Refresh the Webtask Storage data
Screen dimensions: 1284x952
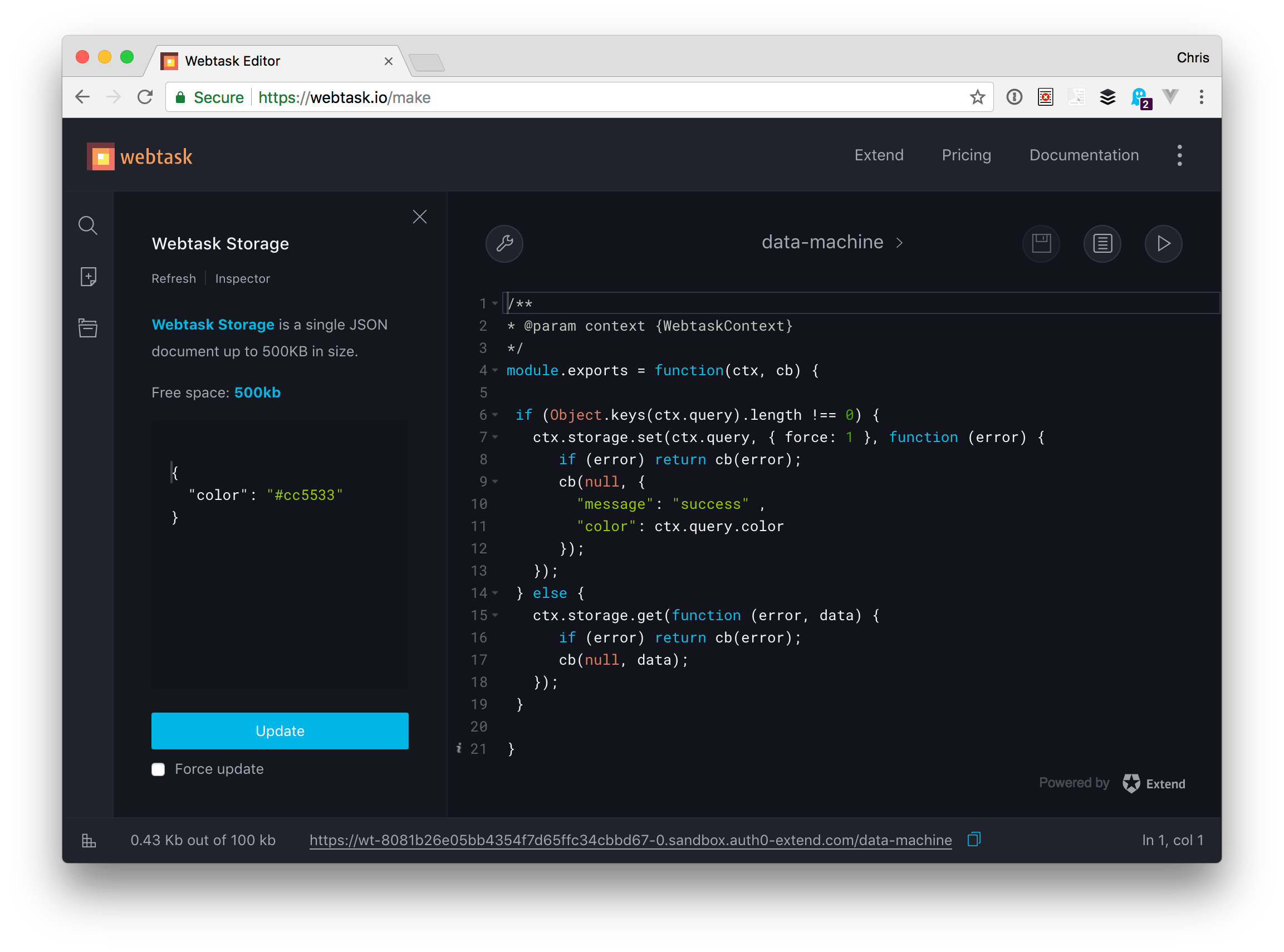point(174,278)
